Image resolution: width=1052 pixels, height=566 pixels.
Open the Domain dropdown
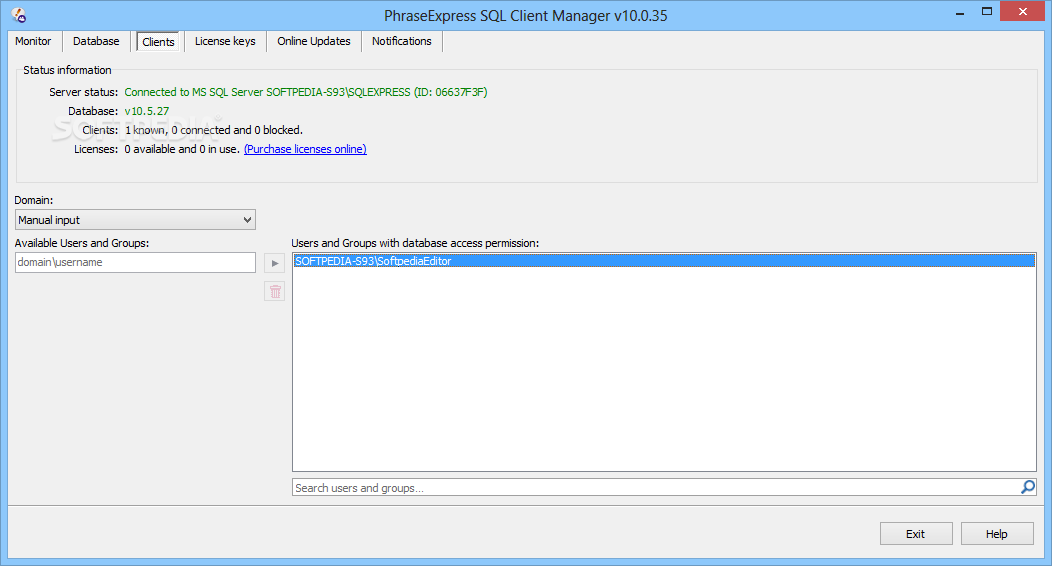pyautogui.click(x=135, y=220)
